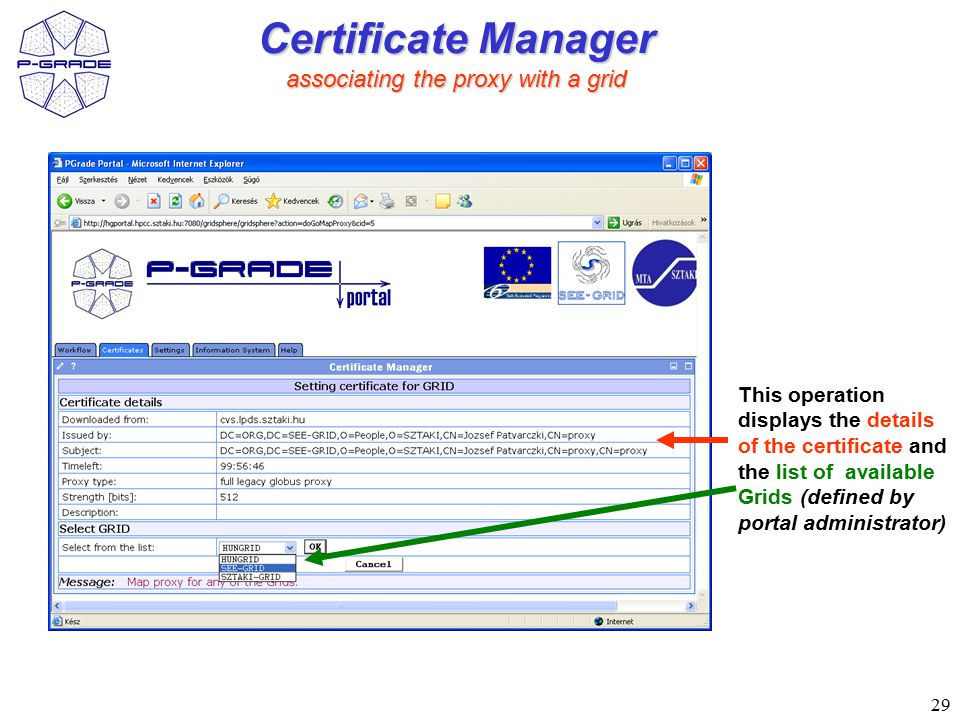Click the Print icon in toolbar

pyautogui.click(x=387, y=201)
